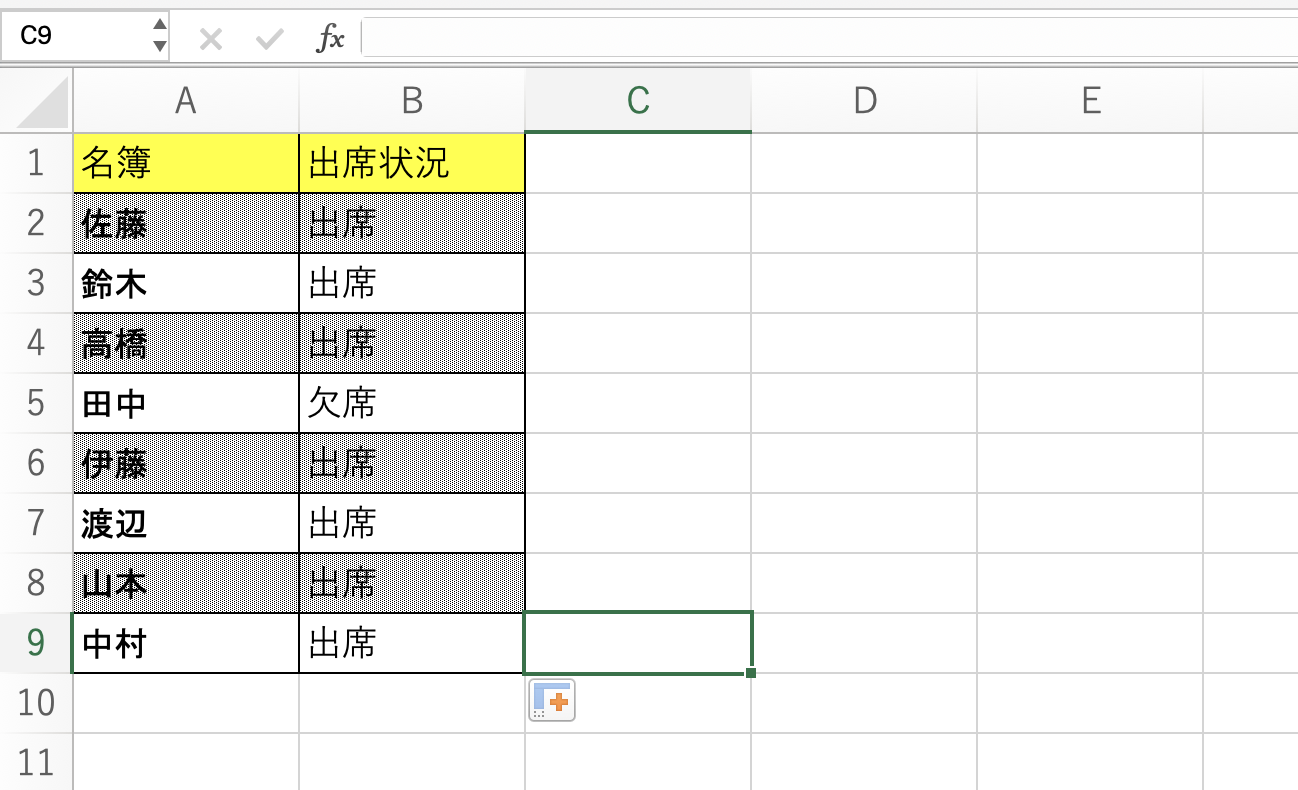This screenshot has width=1298, height=790.
Task: Select the cell containing 中村
Action: click(185, 643)
